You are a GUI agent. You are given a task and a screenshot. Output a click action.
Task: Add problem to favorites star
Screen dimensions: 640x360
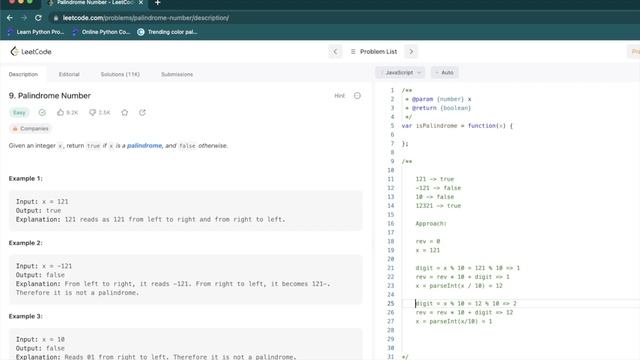click(x=124, y=113)
